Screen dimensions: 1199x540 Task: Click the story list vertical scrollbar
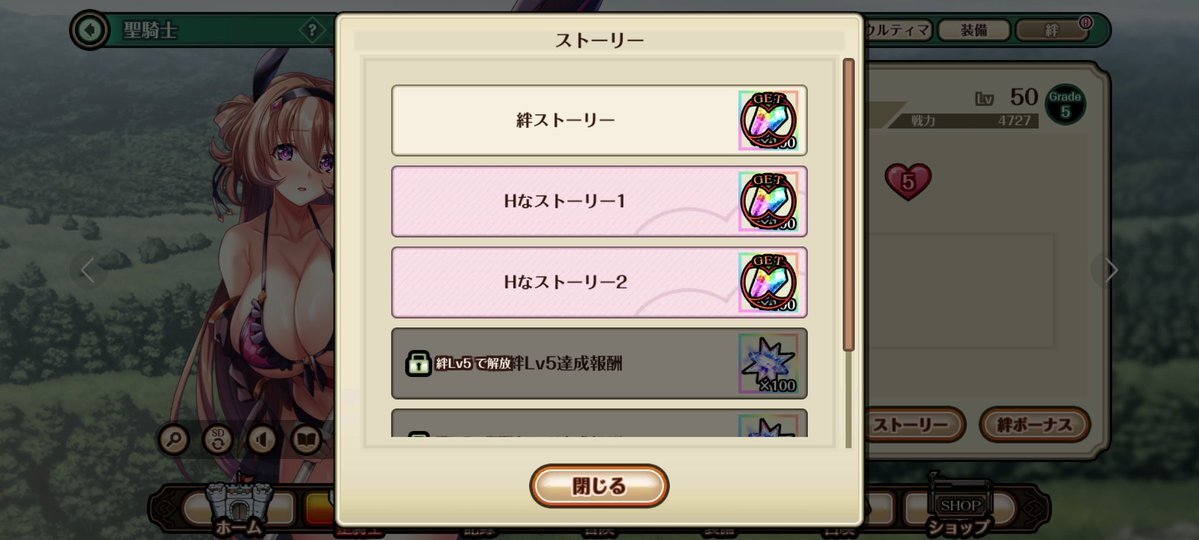pos(848,252)
